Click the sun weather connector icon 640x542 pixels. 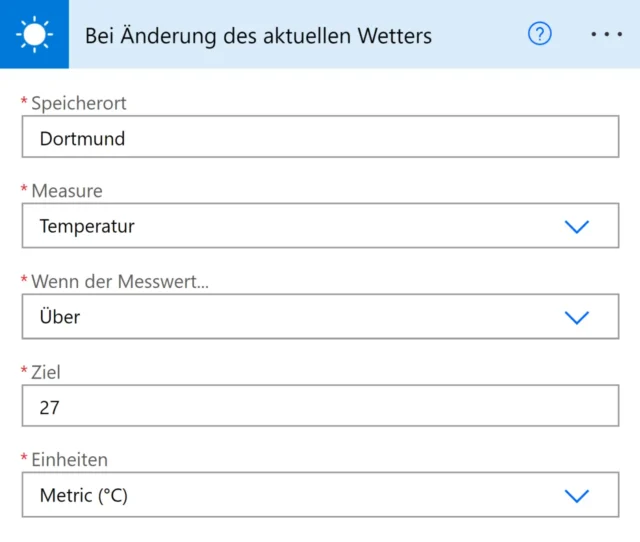[34, 35]
